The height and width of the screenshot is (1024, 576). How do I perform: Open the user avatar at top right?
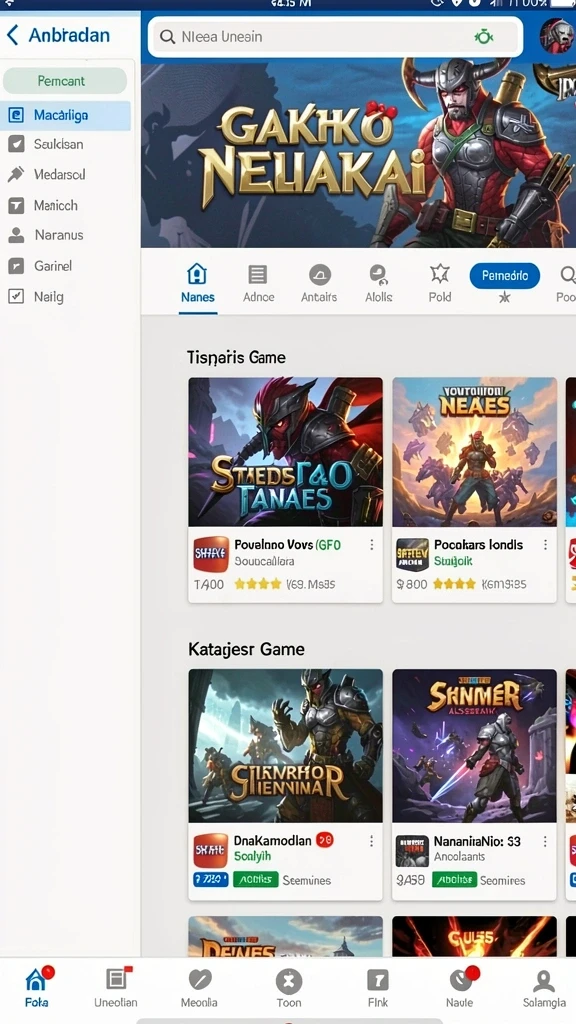click(x=557, y=36)
